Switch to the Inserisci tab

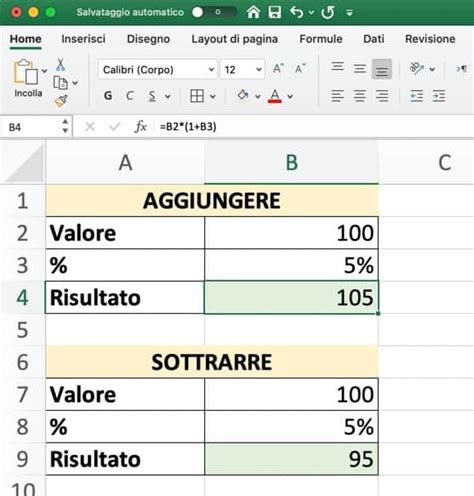[83, 39]
